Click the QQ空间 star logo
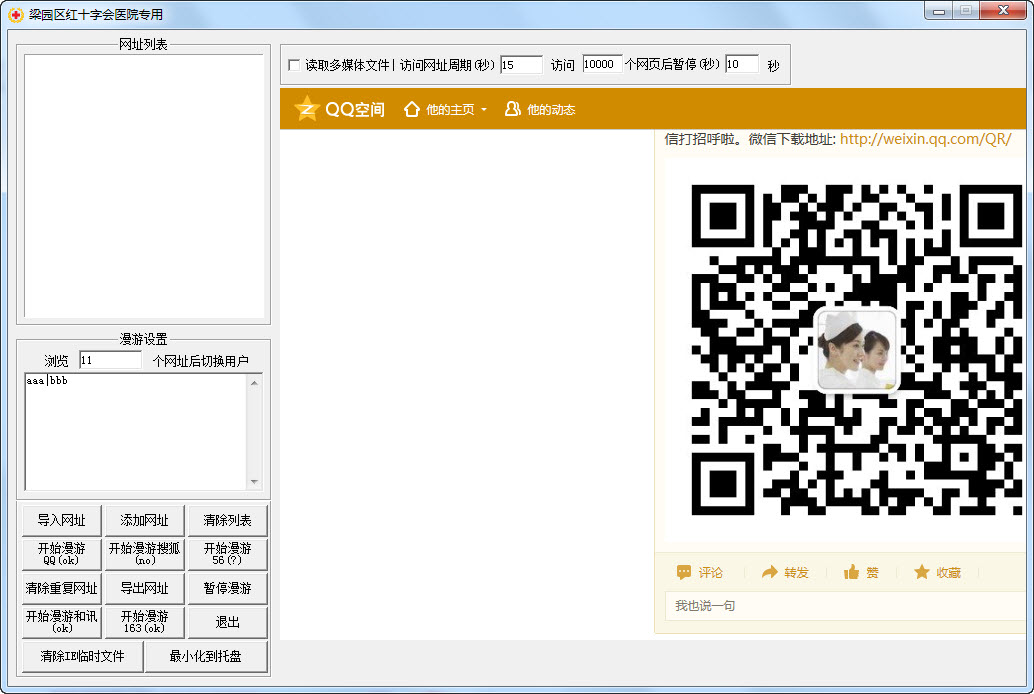This screenshot has width=1034, height=694. pyautogui.click(x=306, y=109)
